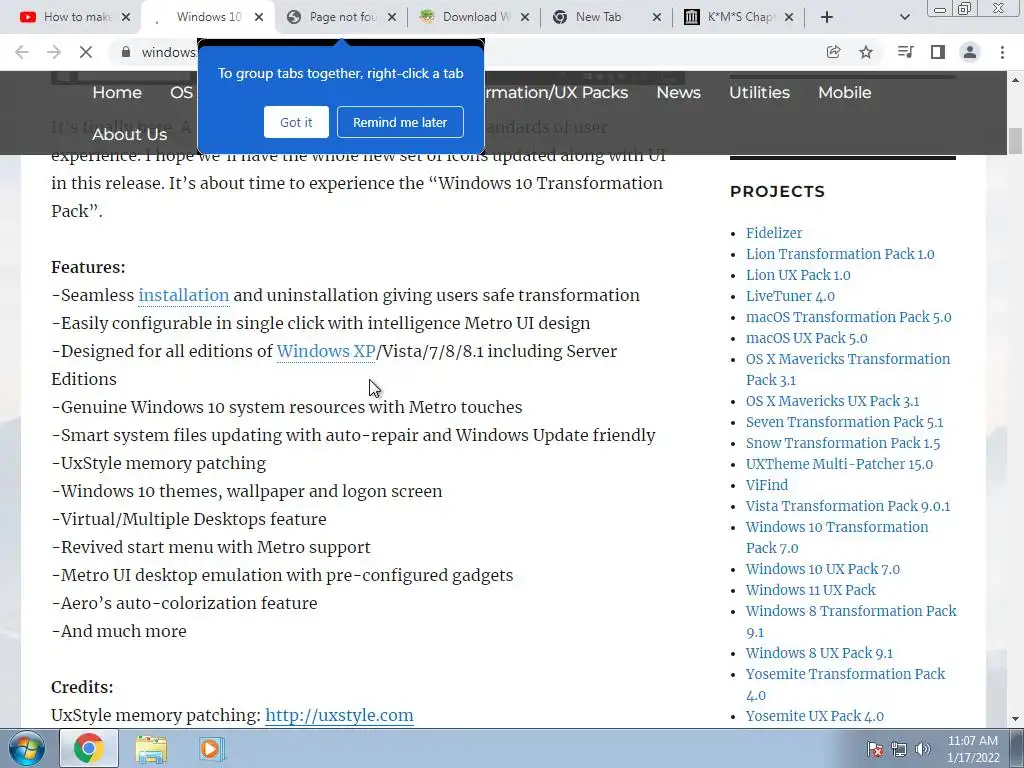This screenshot has height=768, width=1024.
Task: Open Yosemite UX Pack 4.0 link
Action: click(x=814, y=716)
